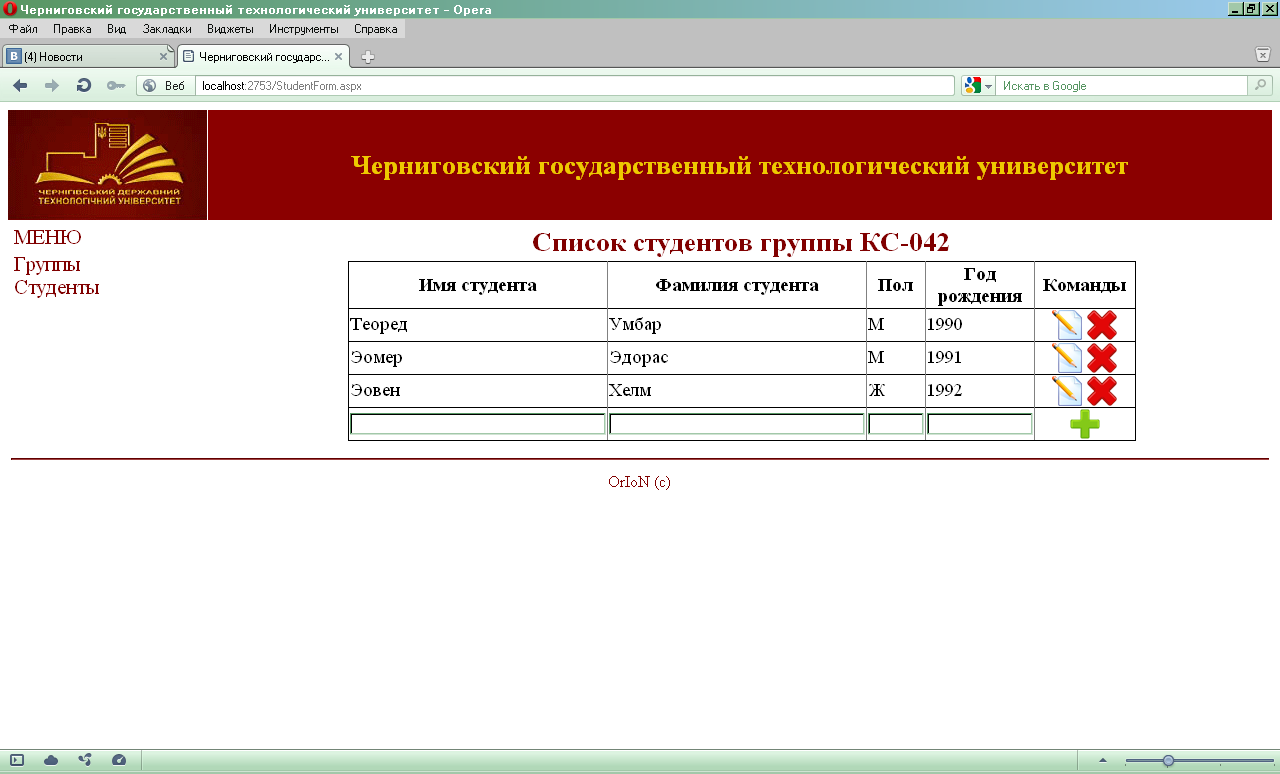Viewport: 1280px width, 774px height.
Task: Select the cell with name Эомер
Action: [478, 358]
